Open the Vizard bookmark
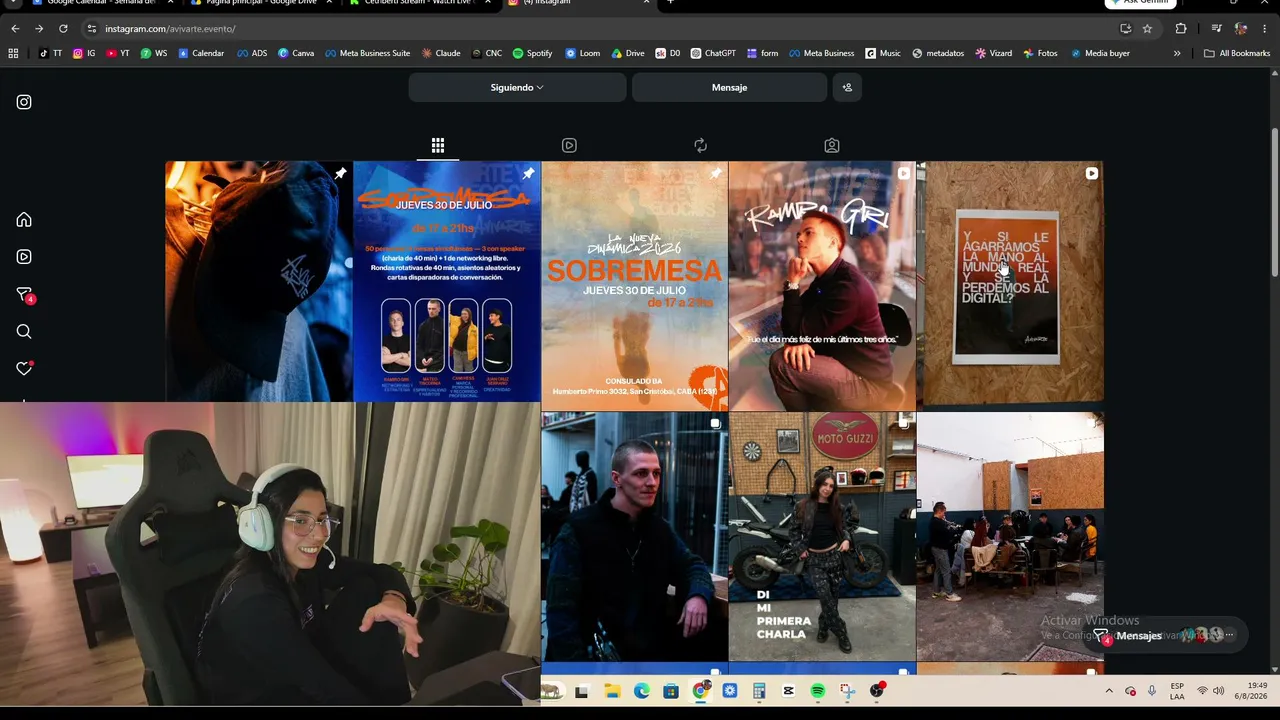Image resolution: width=1280 pixels, height=720 pixels. click(x=994, y=53)
